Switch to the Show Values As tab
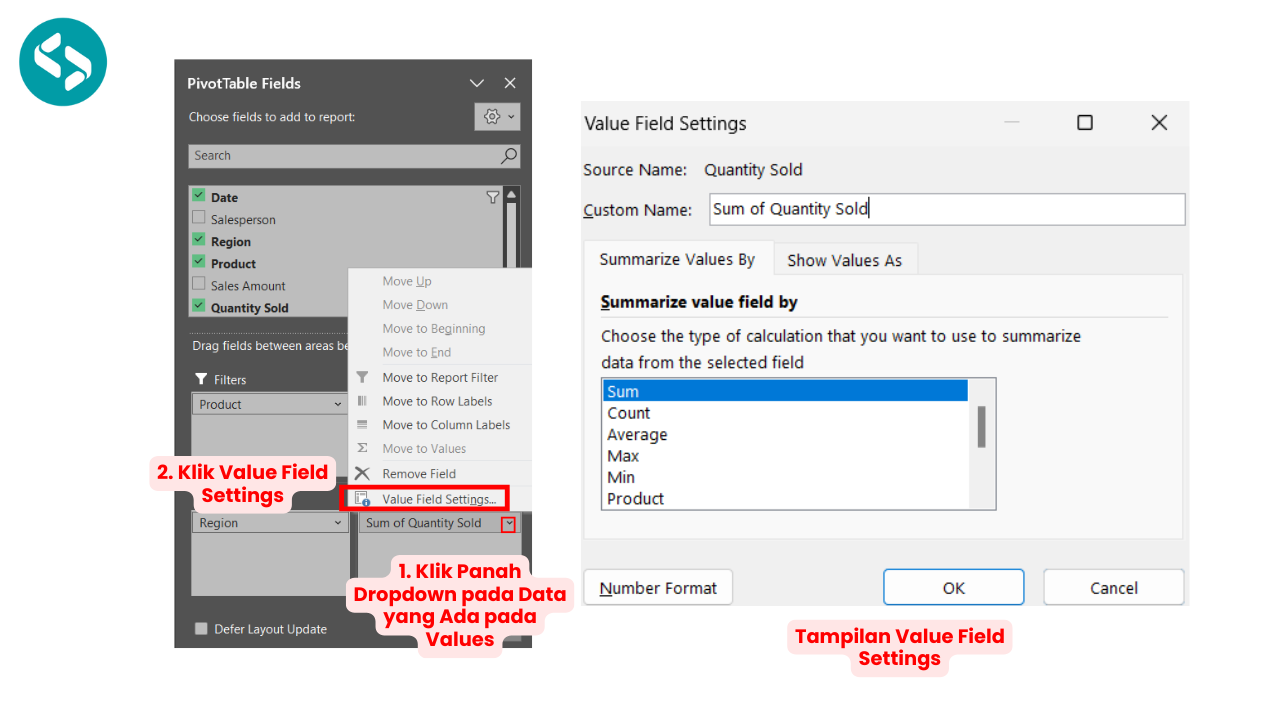 845,259
